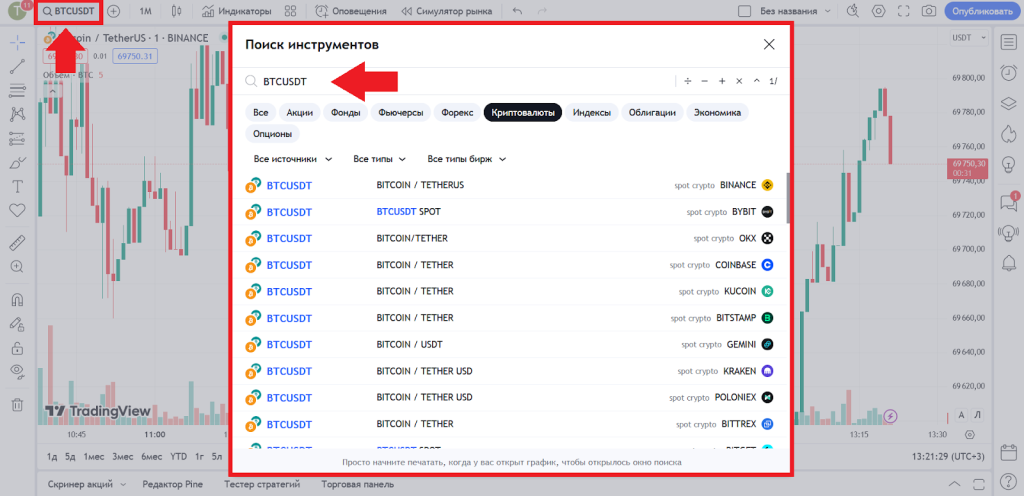This screenshot has width=1024, height=496.
Task: Toggle stay-in-drawing-mode pencil lock
Action: click(x=18, y=324)
